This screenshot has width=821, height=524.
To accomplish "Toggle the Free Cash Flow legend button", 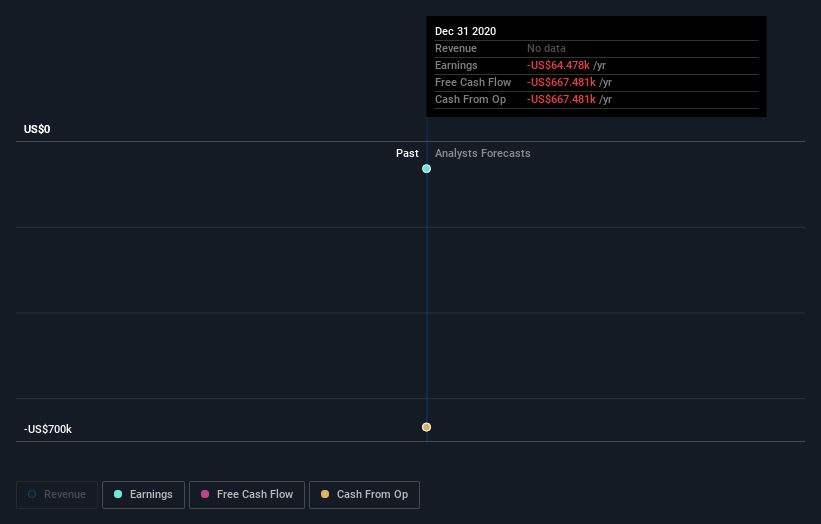I will tap(247, 495).
